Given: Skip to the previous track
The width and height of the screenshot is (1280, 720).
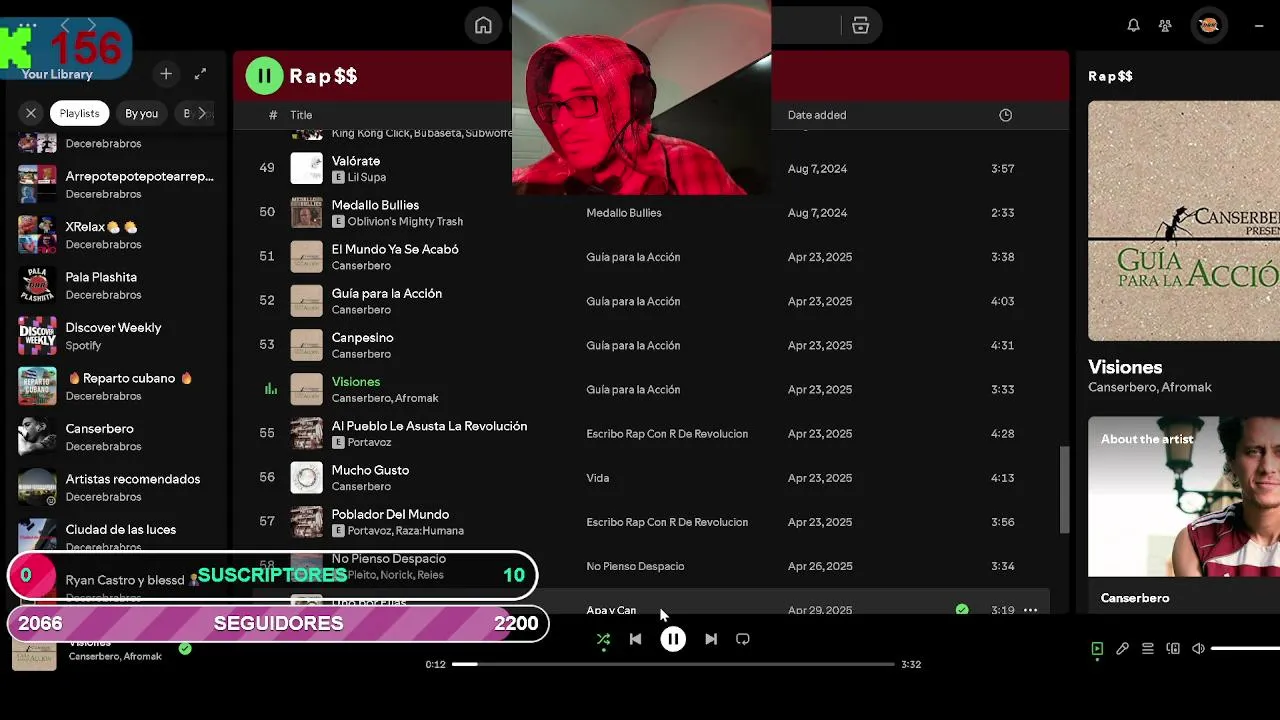Looking at the screenshot, I should [635, 639].
